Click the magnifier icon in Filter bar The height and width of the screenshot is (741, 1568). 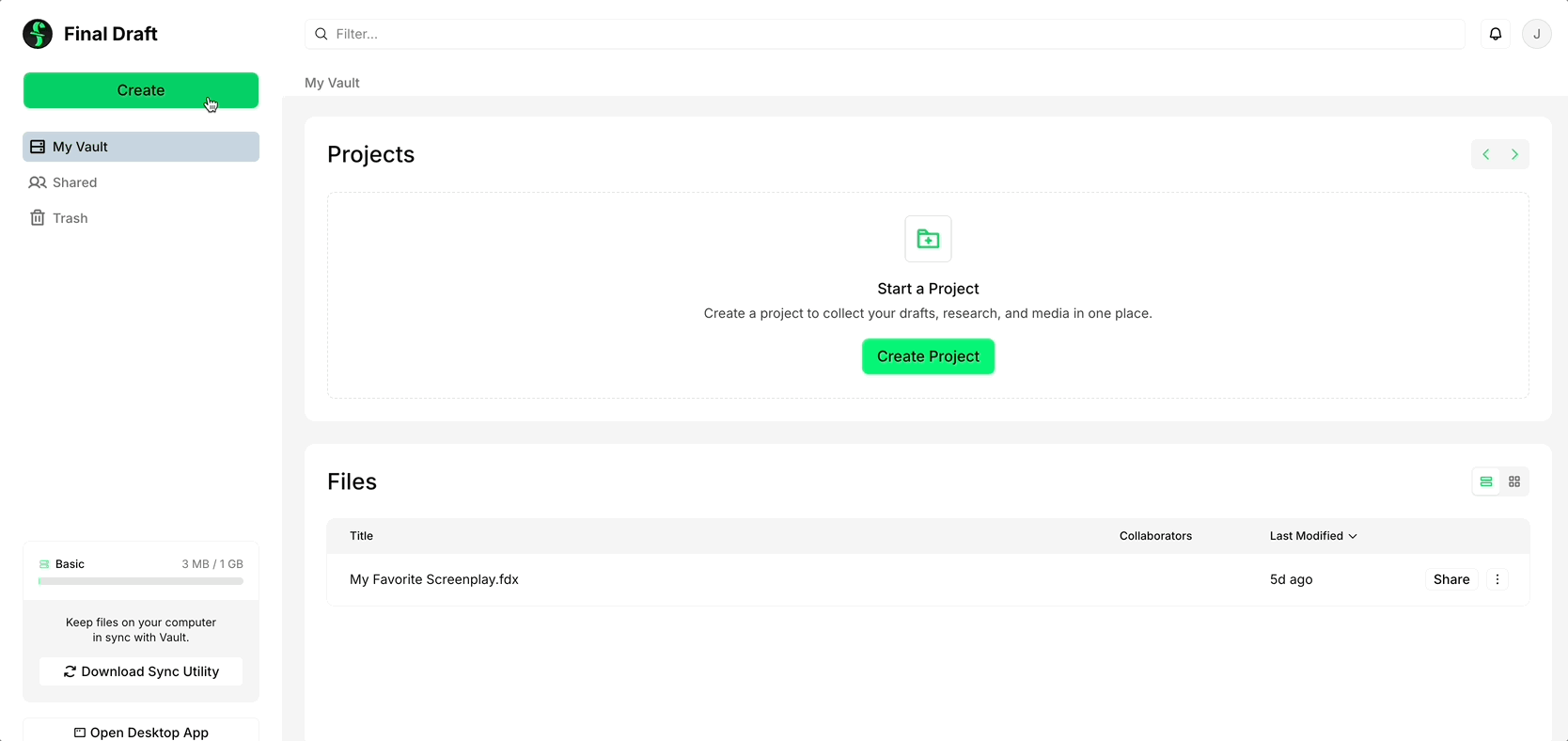(x=321, y=34)
